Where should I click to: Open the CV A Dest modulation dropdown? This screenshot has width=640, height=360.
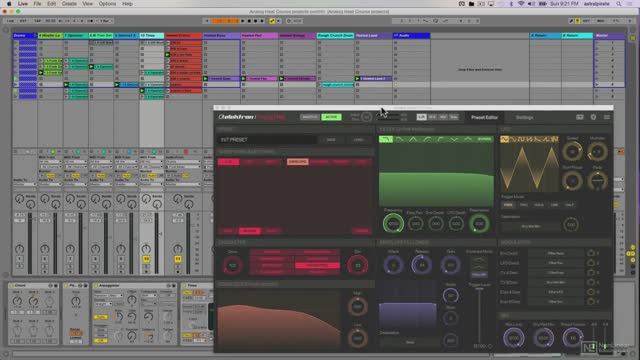556,273
